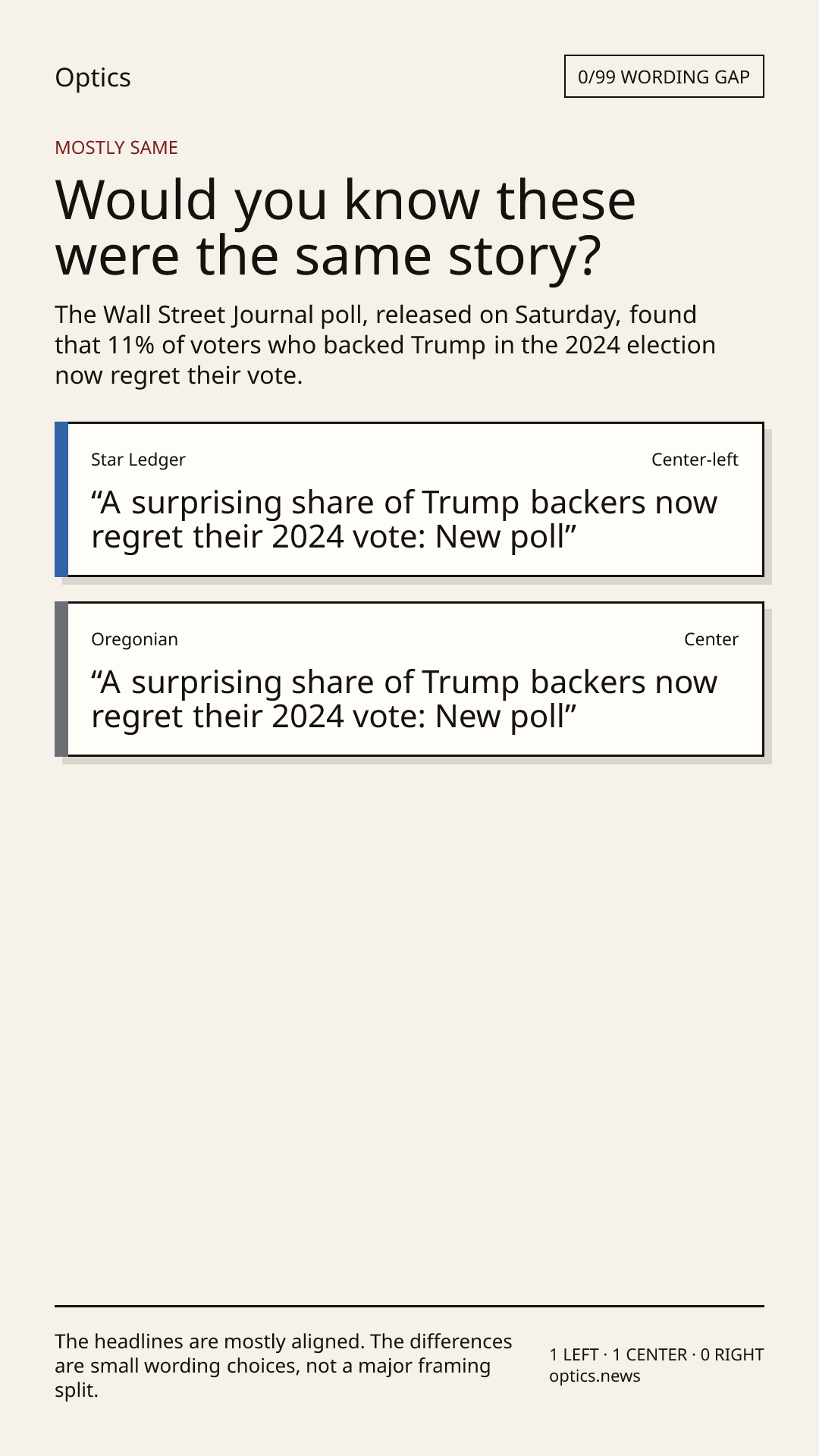Open the Oregonian headline card
This screenshot has height=1456, width=819.
pyautogui.click(x=409, y=679)
